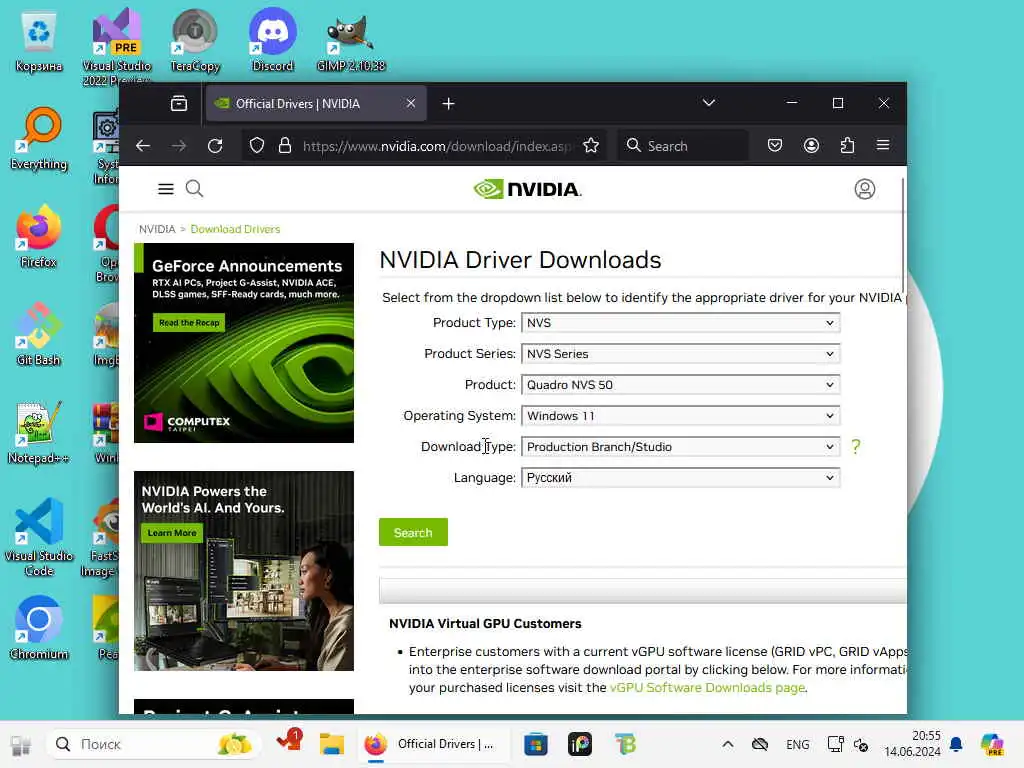Open Firefox View recent browsing icon
The width and height of the screenshot is (1024, 768).
(178, 103)
